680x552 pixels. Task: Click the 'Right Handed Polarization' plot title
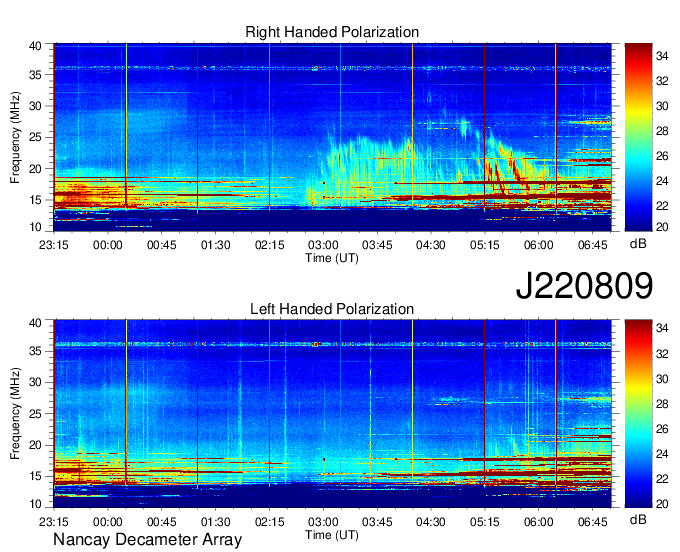tap(332, 32)
